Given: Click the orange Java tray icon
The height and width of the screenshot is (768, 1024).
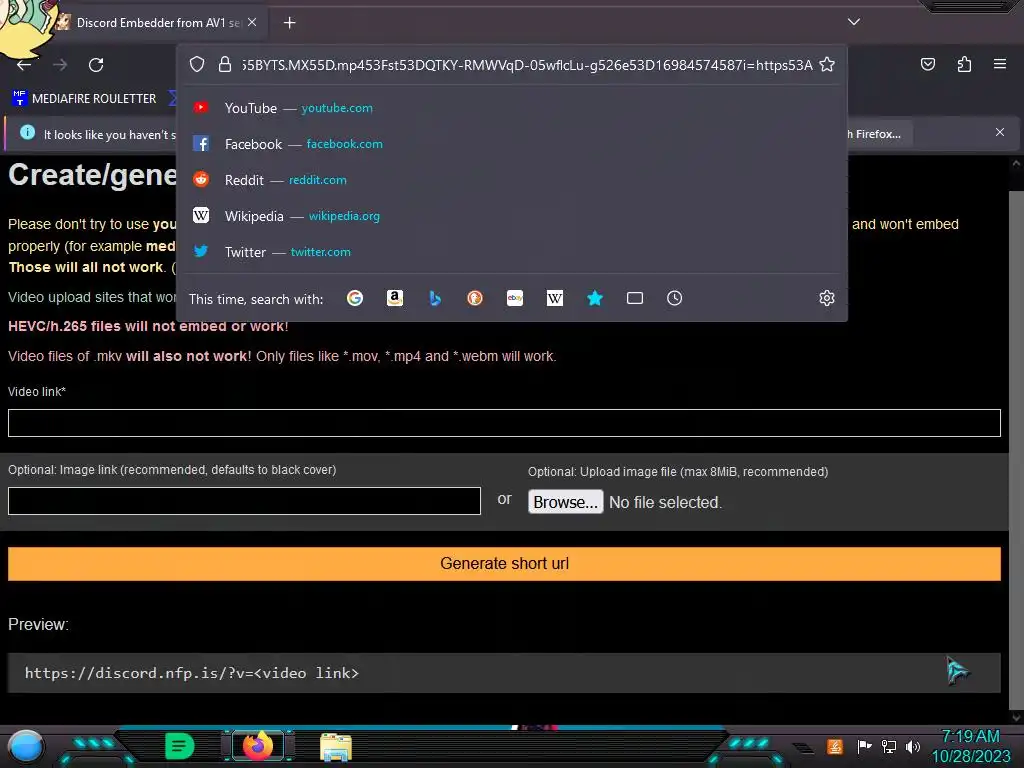Looking at the screenshot, I should (835, 746).
